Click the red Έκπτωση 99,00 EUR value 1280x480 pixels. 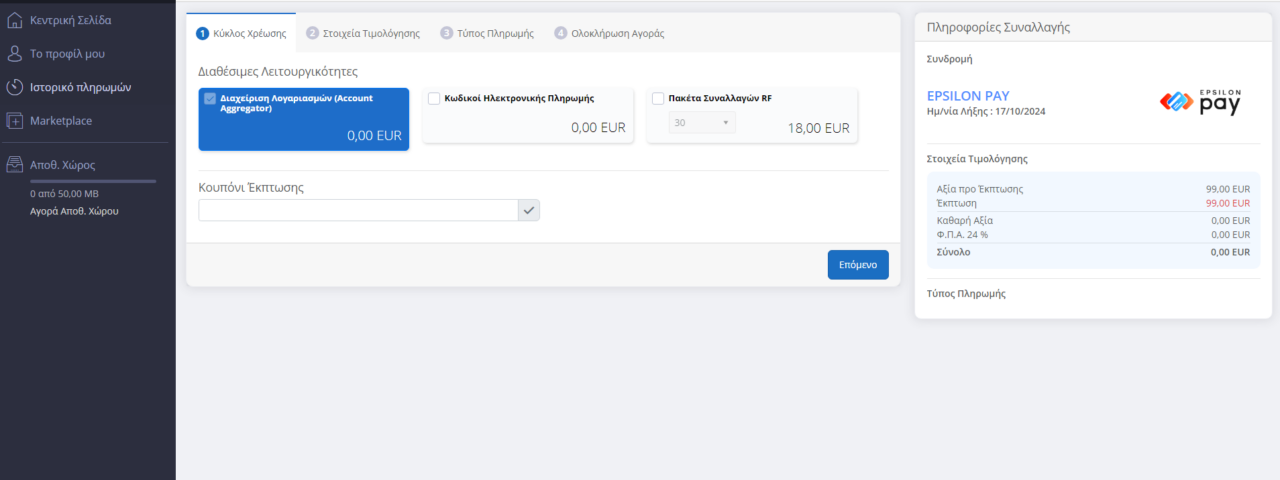pos(1228,203)
